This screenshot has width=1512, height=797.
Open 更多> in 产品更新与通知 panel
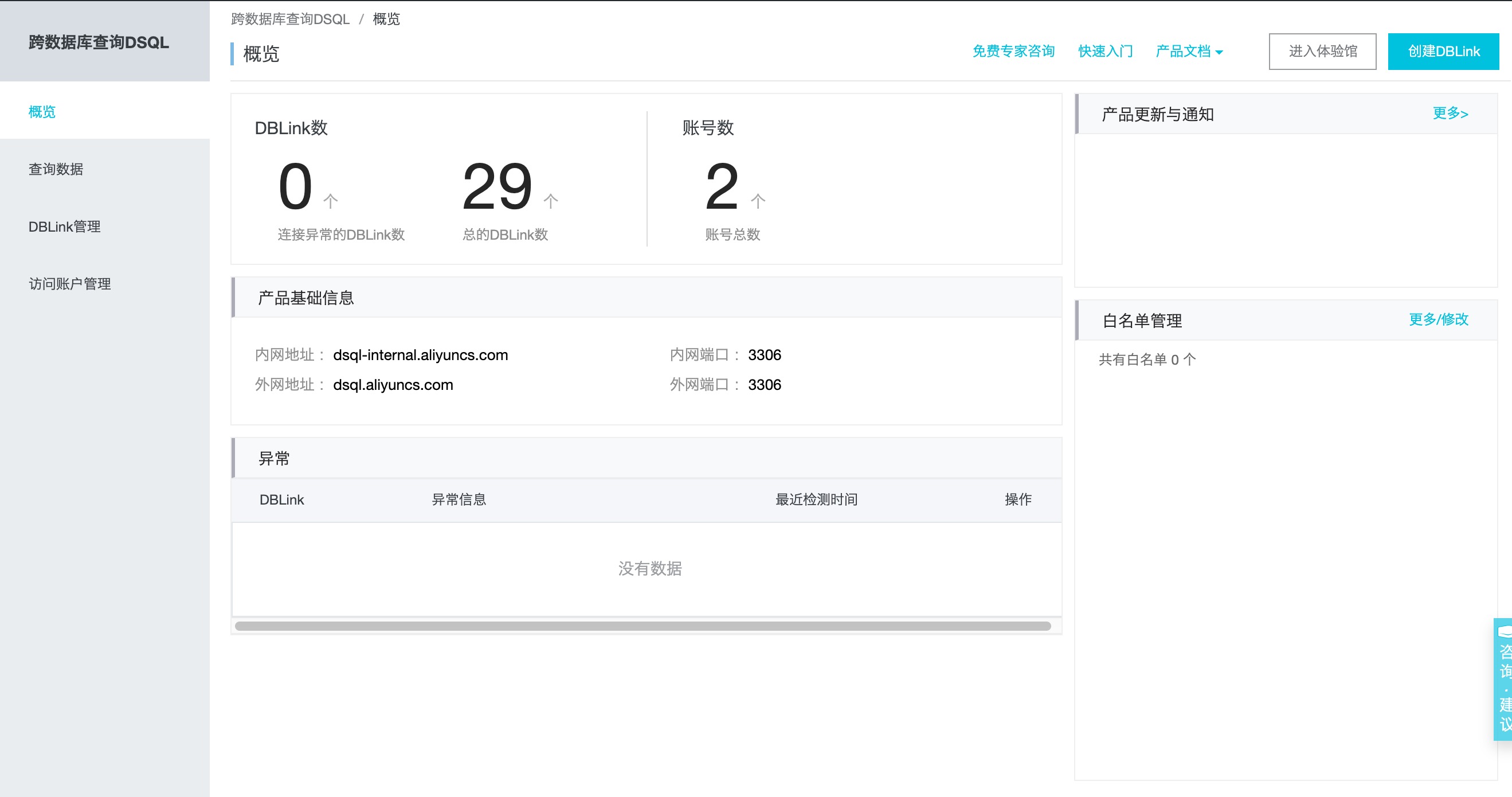point(1450,113)
